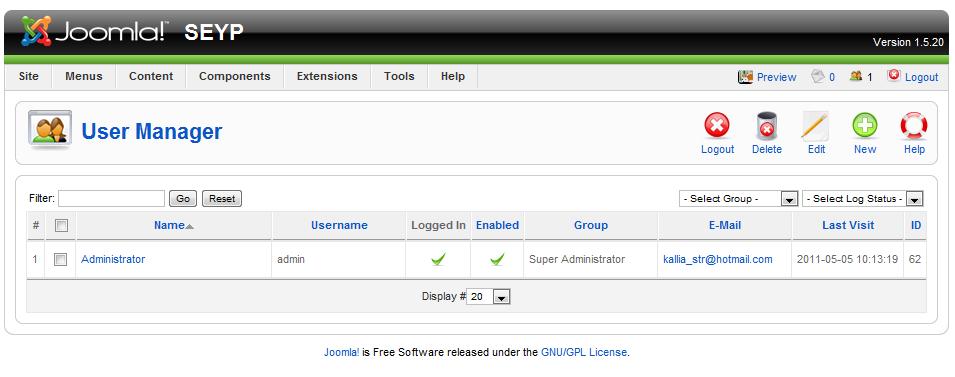Screen dimensions: 955x377
Task: Open the Components menu
Action: pos(234,76)
